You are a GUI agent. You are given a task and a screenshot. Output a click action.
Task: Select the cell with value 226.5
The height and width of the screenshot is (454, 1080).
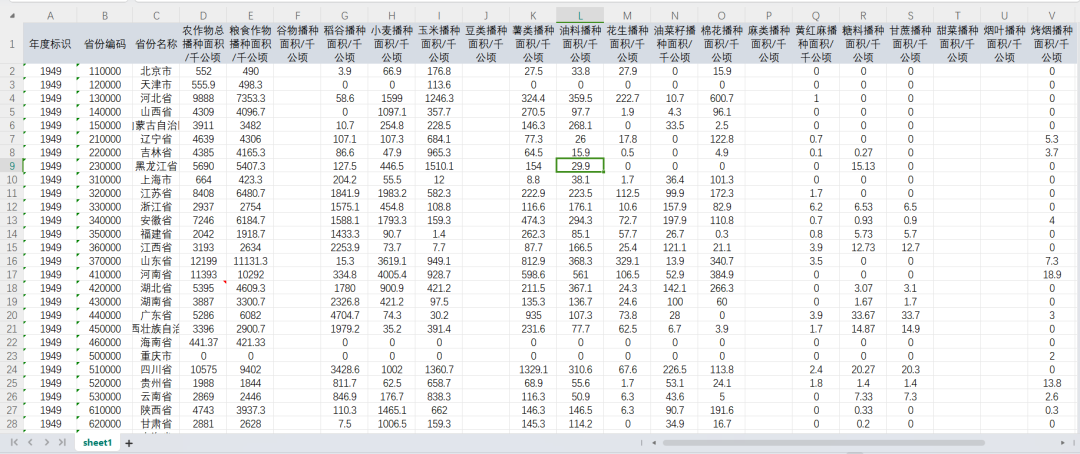(x=674, y=369)
